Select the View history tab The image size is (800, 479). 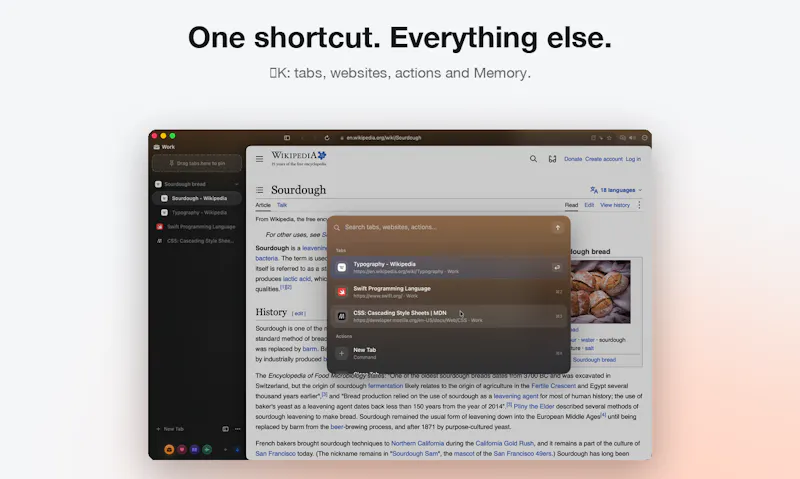click(615, 205)
